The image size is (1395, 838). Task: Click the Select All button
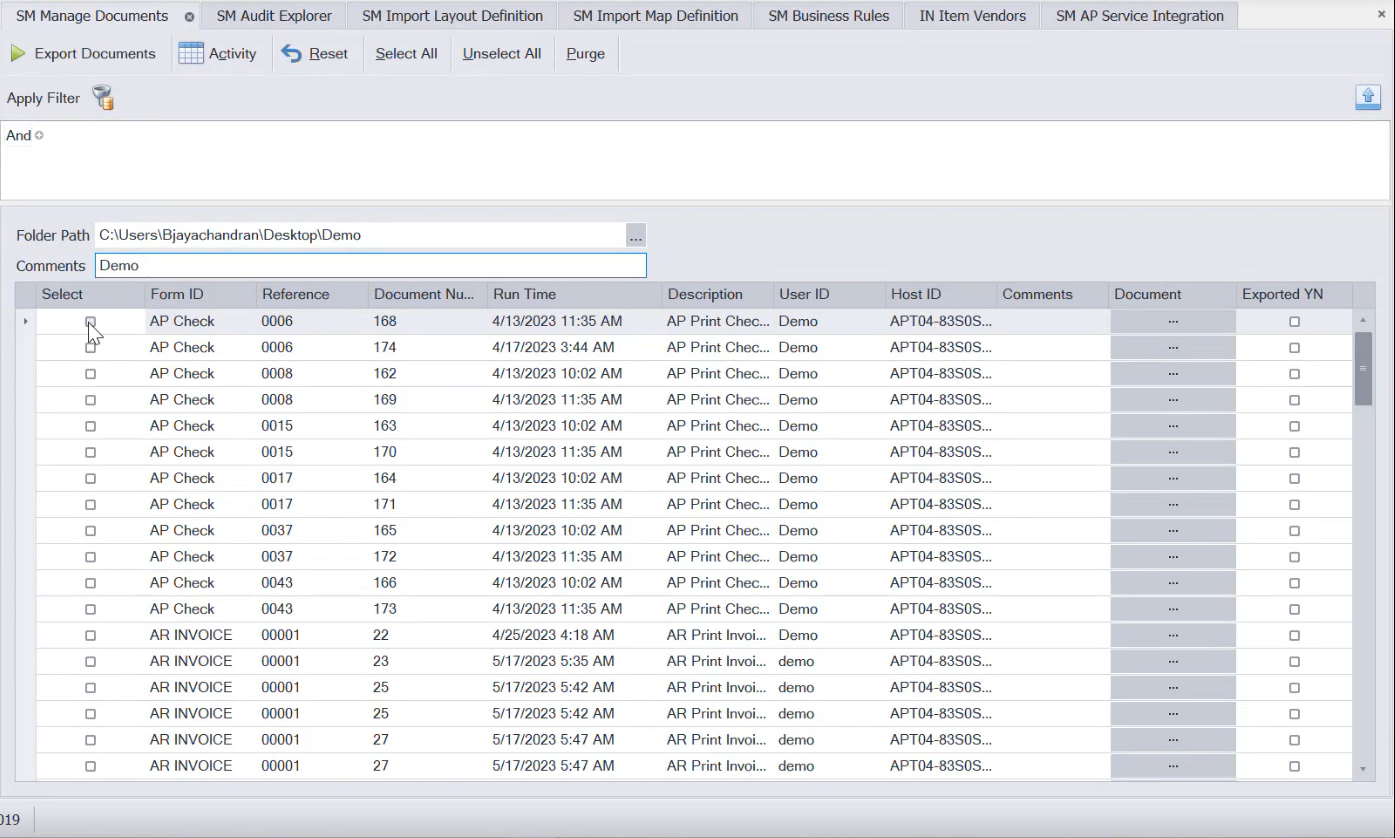pyautogui.click(x=406, y=54)
